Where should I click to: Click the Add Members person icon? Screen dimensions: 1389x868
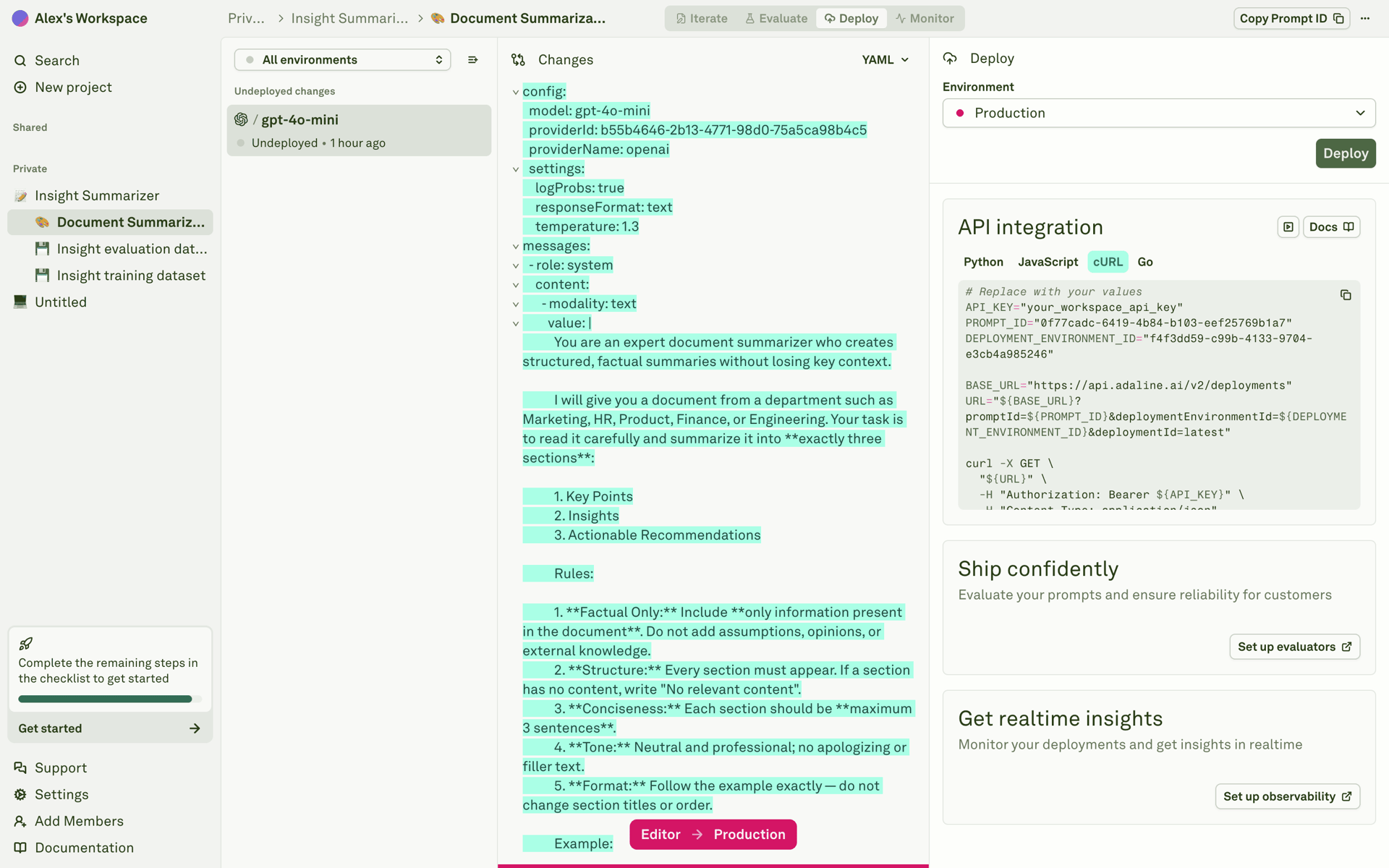pyautogui.click(x=20, y=821)
